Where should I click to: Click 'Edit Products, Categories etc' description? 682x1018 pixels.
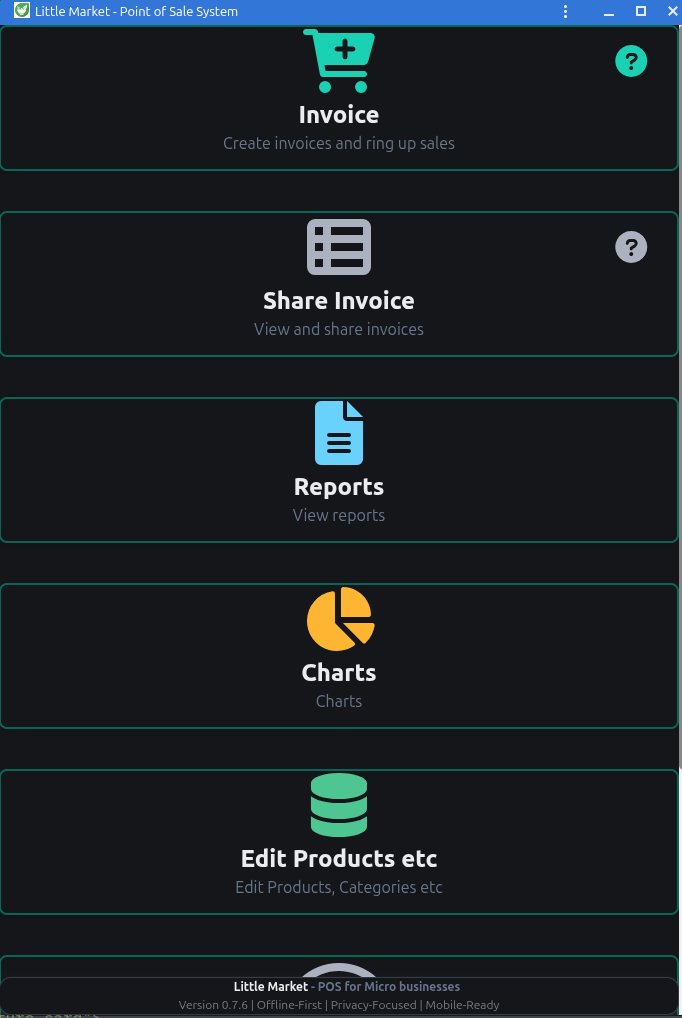pyautogui.click(x=338, y=887)
